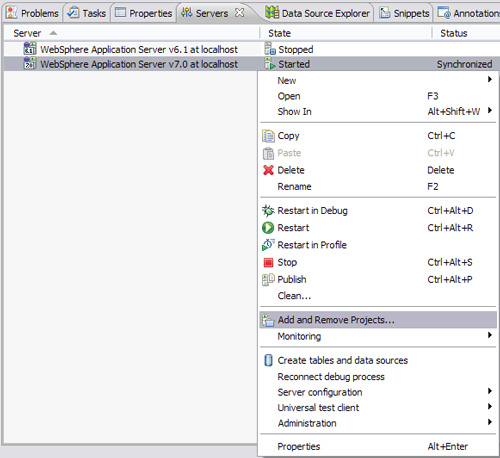The height and width of the screenshot is (458, 500).
Task: Click the bug Restart in Debug icon
Action: point(268,211)
